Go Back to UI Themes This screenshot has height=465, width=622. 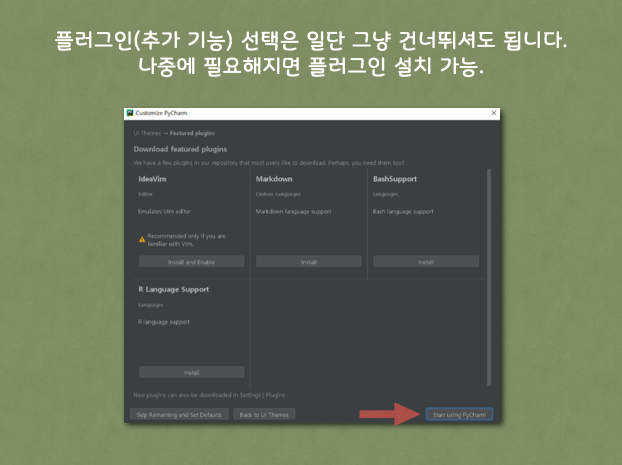tap(264, 414)
